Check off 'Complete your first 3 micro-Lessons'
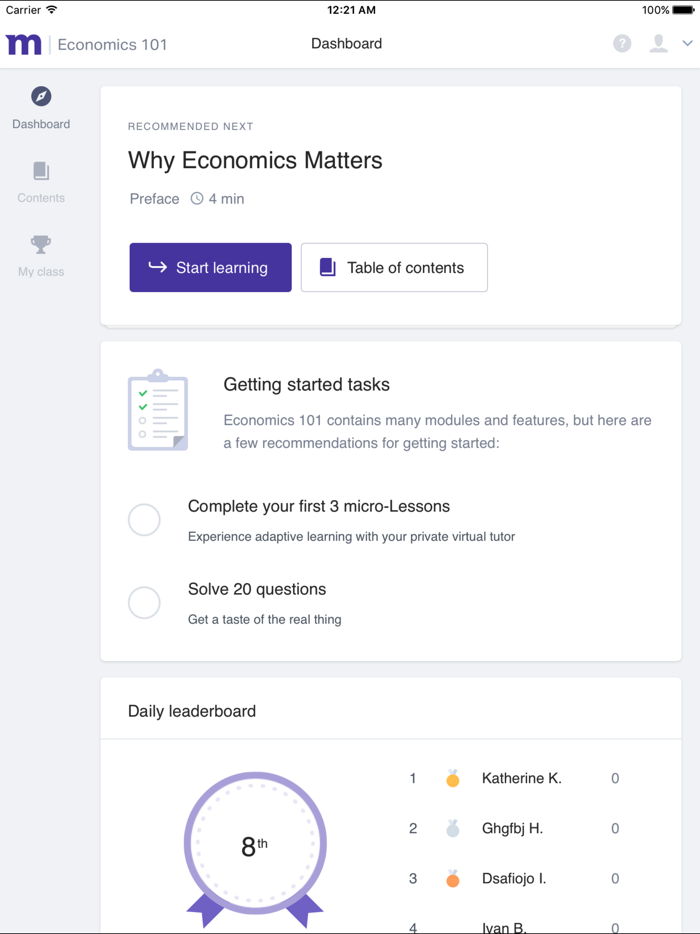 144,519
